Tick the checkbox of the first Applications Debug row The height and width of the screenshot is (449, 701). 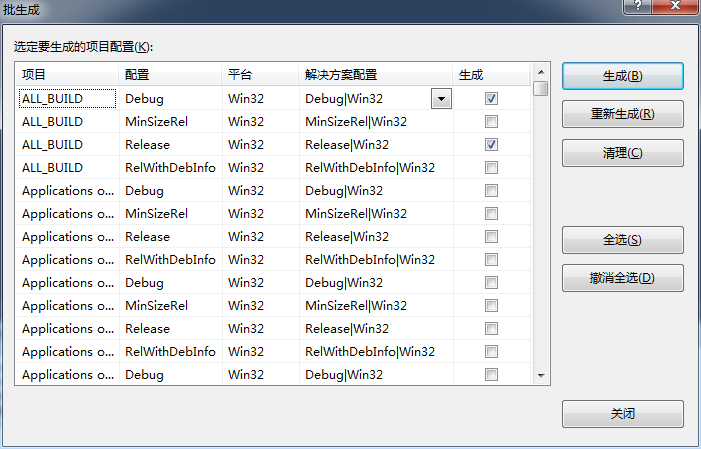tap(491, 191)
